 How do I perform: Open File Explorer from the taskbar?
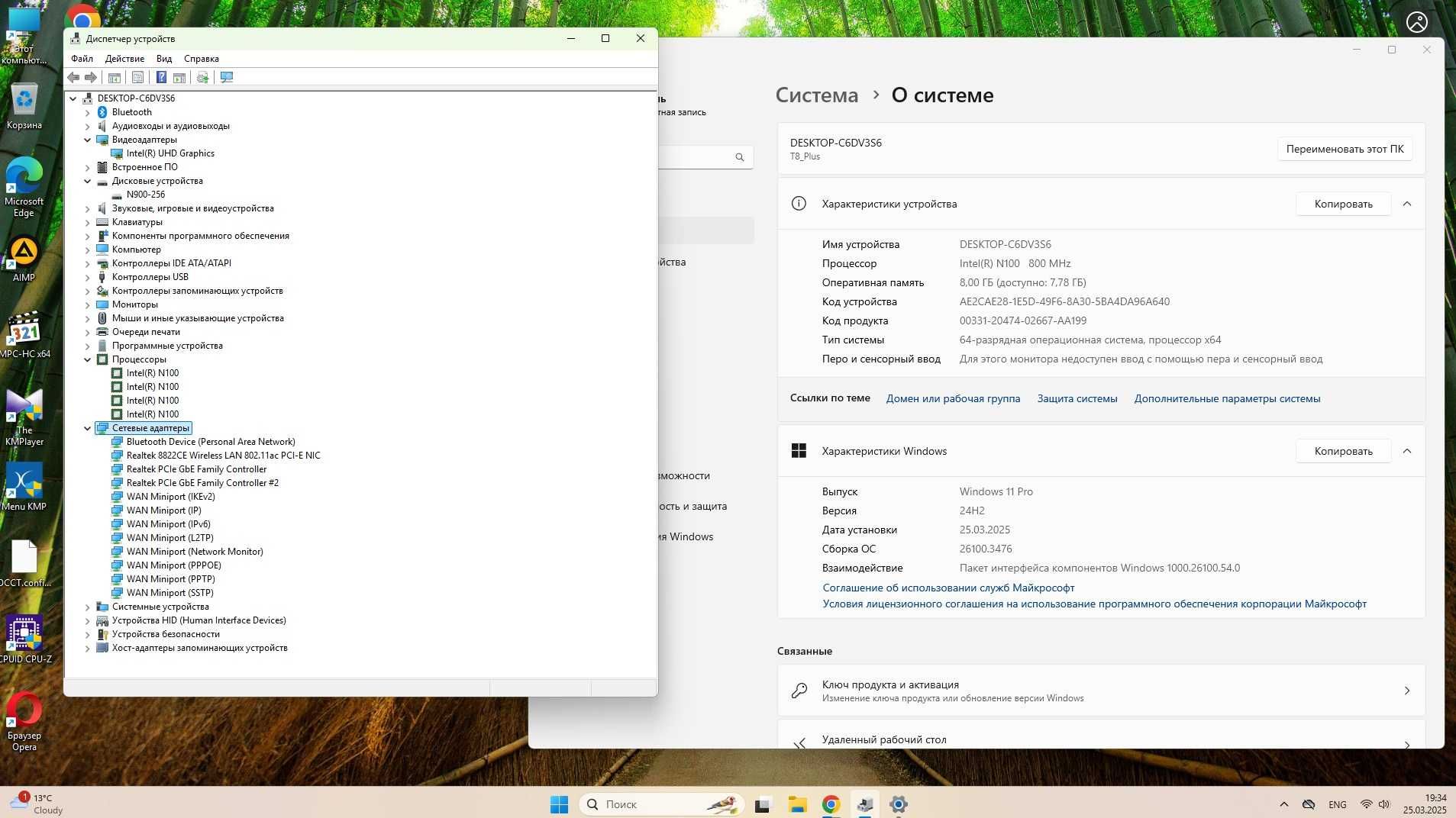coord(797,804)
